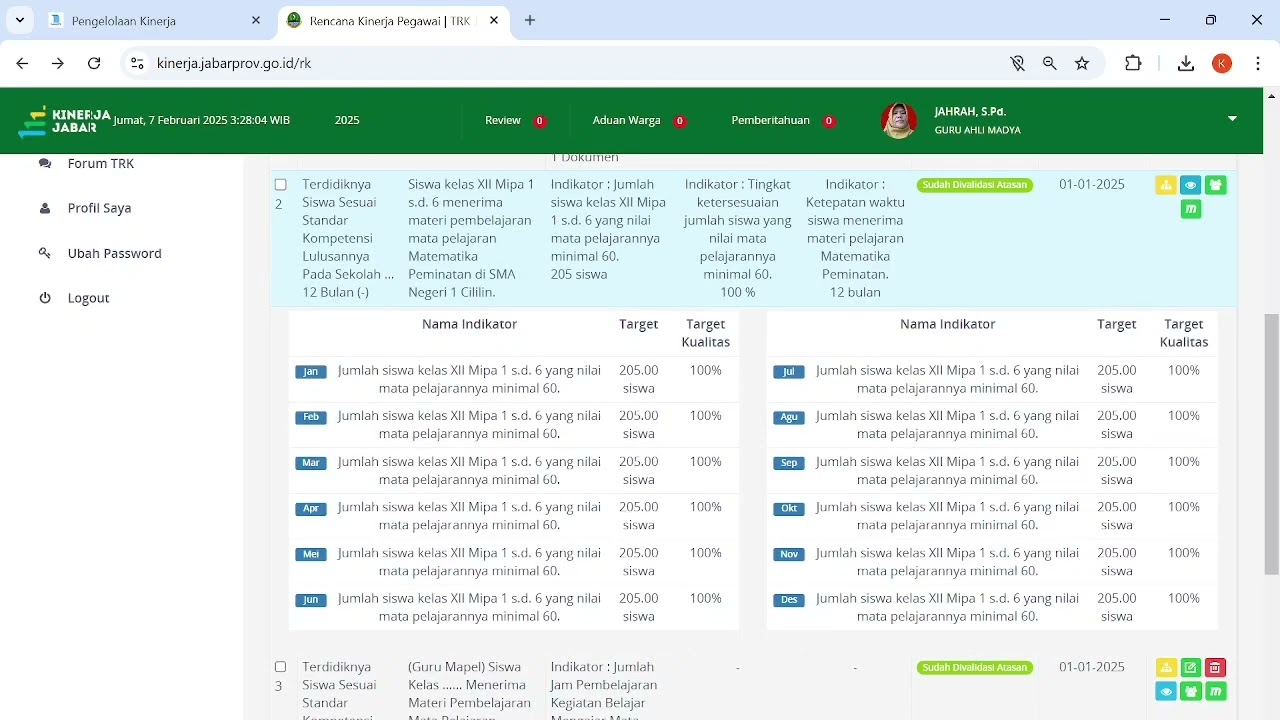Click the Nov month badge

pyautogui.click(x=789, y=554)
